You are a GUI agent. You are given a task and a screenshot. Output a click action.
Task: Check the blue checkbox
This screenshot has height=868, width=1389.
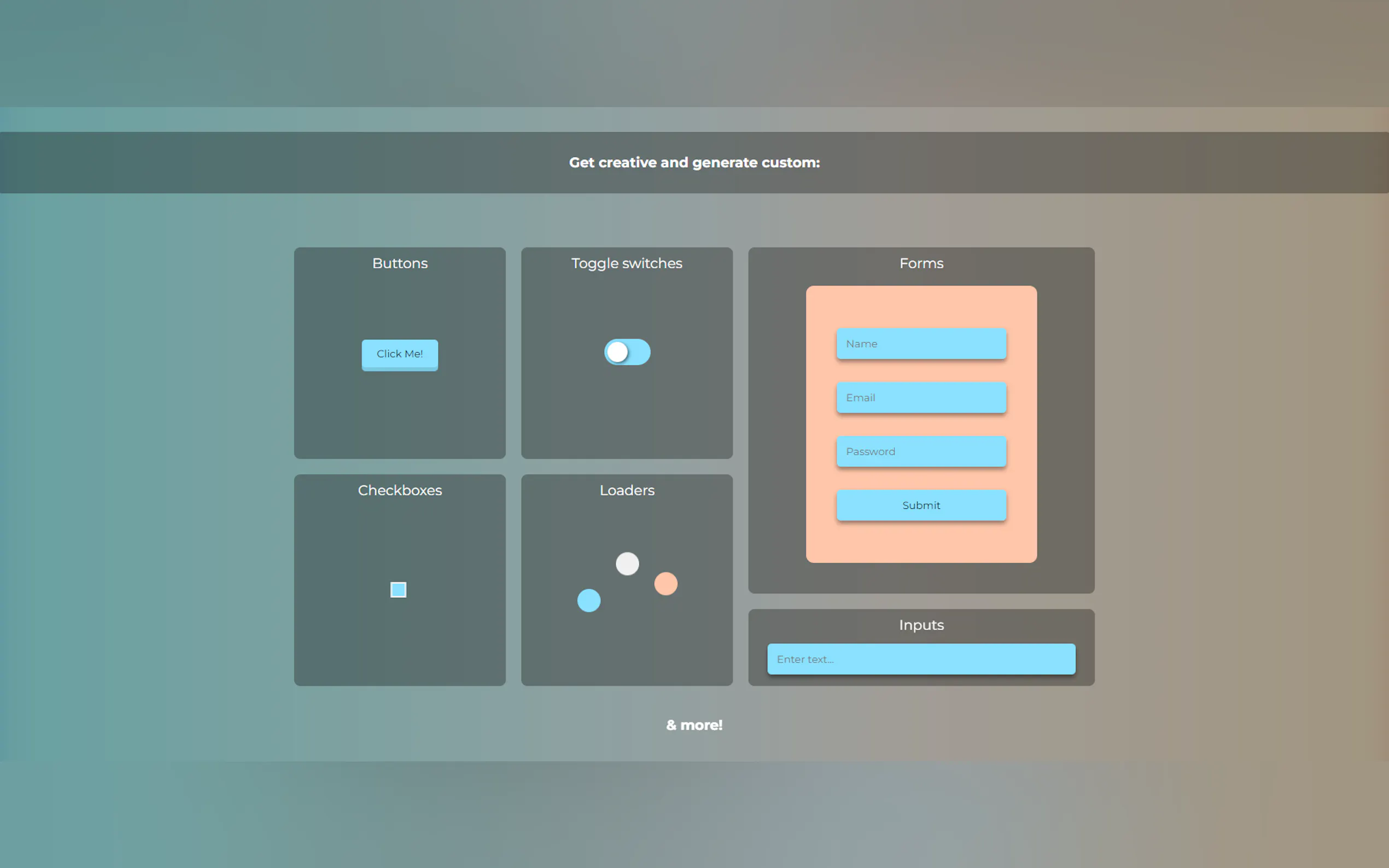pos(398,590)
